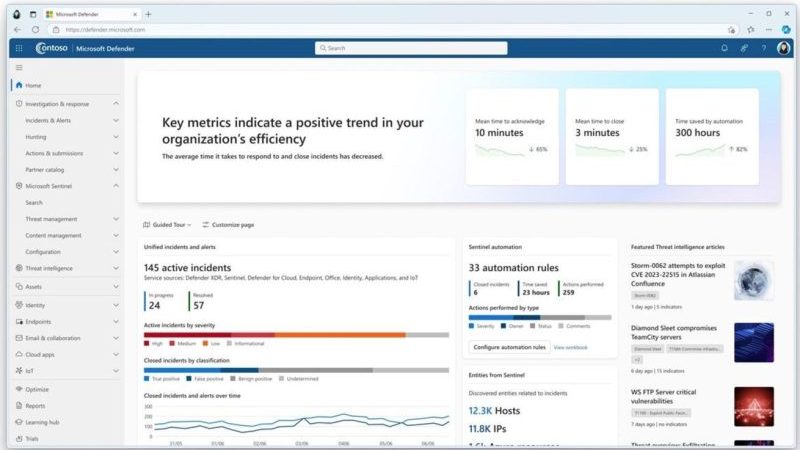Expand Actions & submissions submenu
The width and height of the screenshot is (800, 450).
pyautogui.click(x=116, y=153)
